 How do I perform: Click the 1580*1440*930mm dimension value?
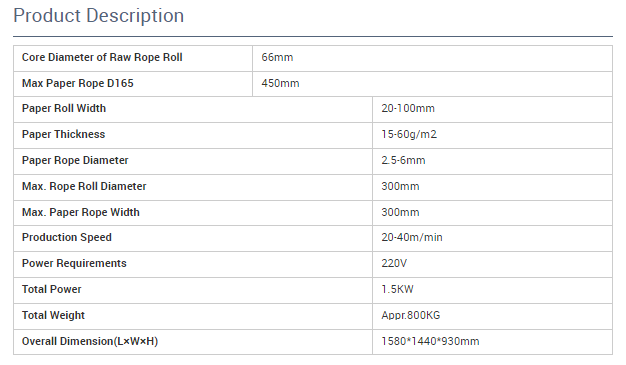coord(430,341)
